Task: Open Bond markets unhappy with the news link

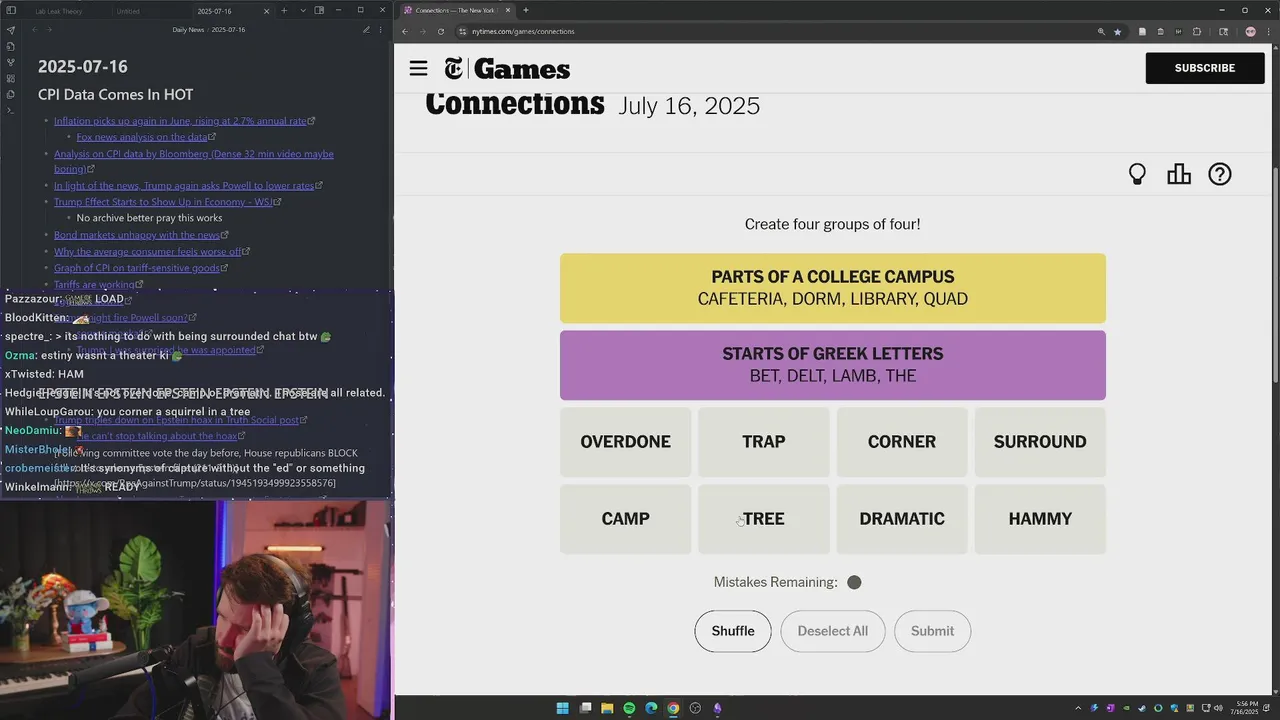Action: pyautogui.click(x=137, y=235)
